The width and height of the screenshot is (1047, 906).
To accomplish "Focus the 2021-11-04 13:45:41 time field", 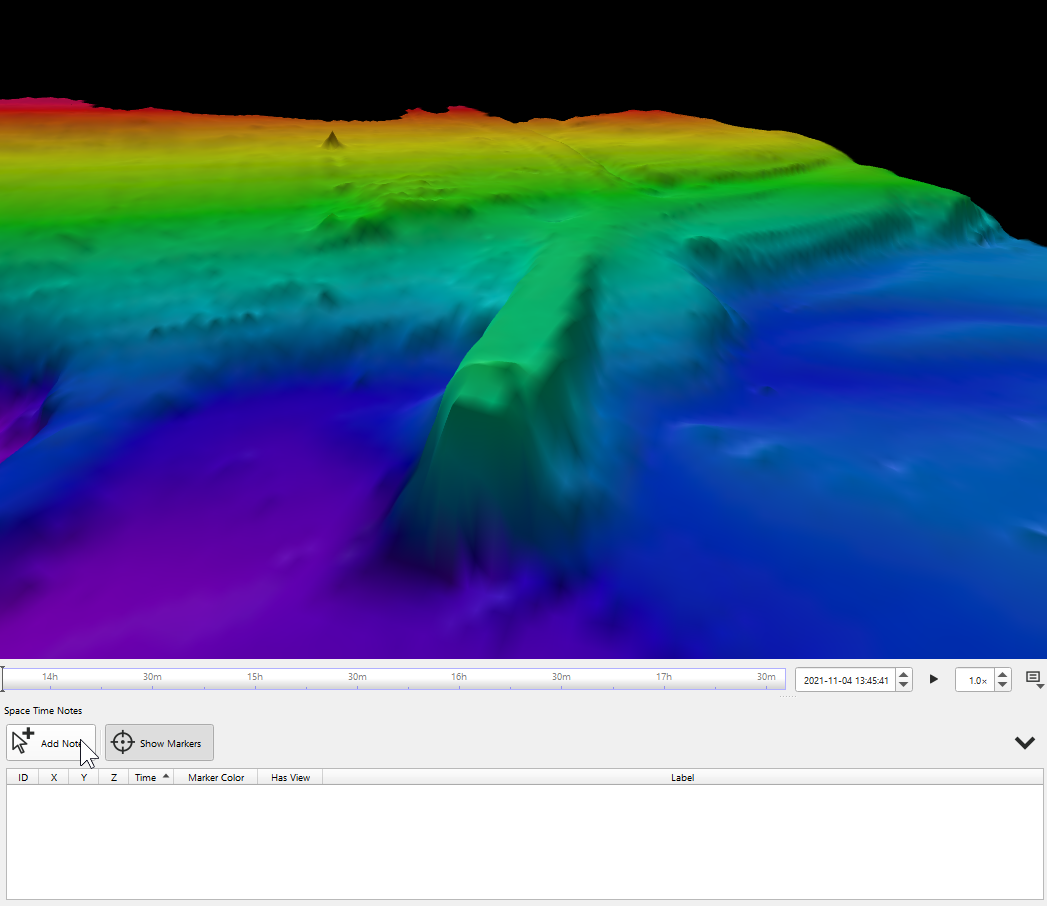I will 846,680.
